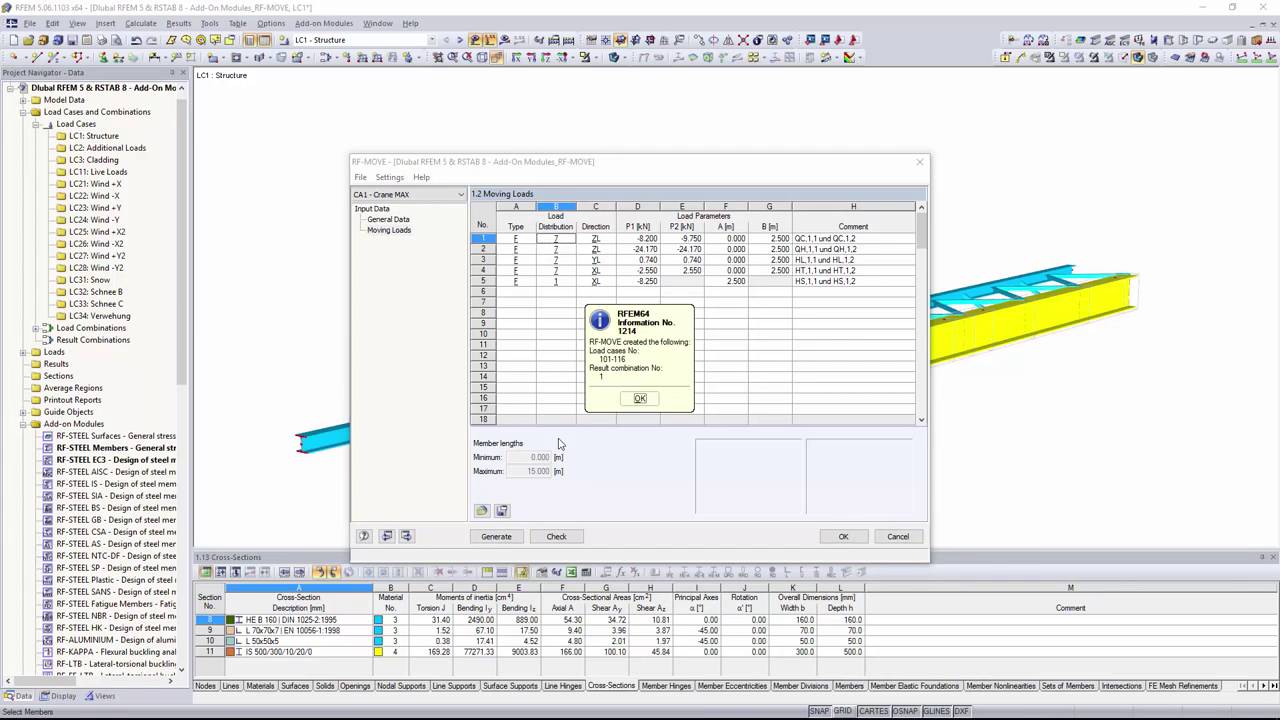Go to next load case arrow
The height and width of the screenshot is (720, 1280).
pyautogui.click(x=460, y=40)
